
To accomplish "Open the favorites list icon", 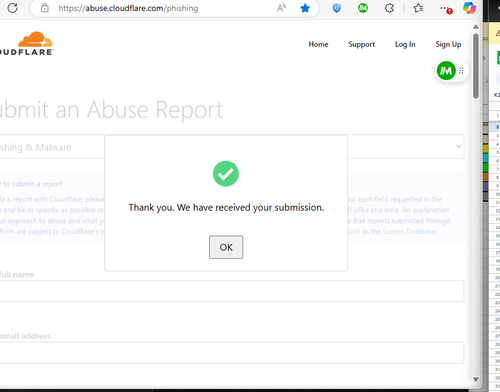I will pyautogui.click(x=418, y=8).
